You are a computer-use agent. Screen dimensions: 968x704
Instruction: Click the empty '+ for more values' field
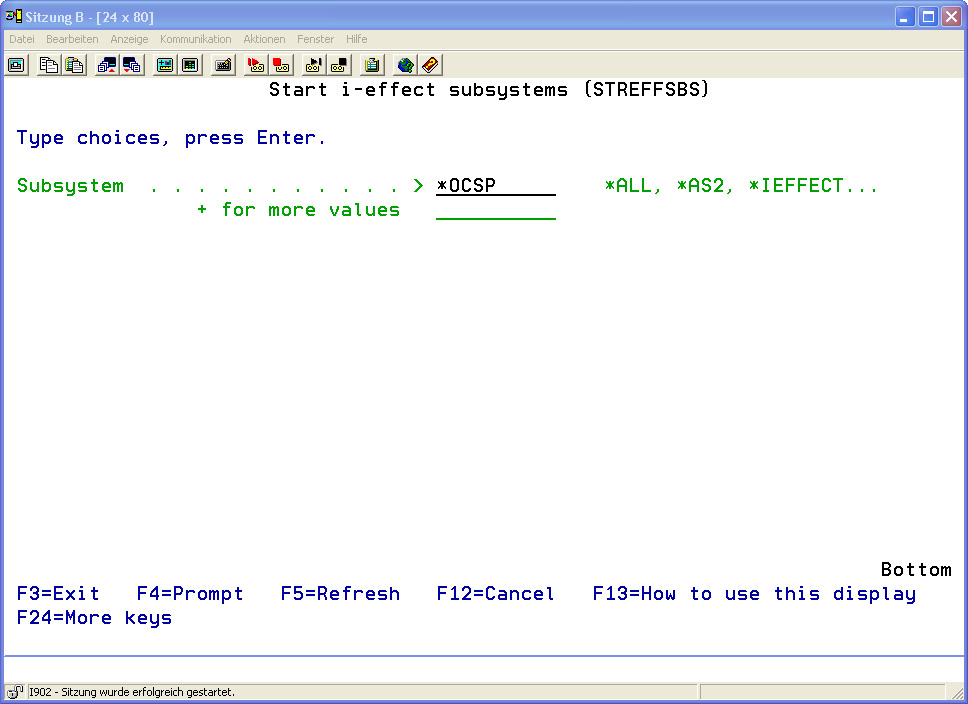495,210
